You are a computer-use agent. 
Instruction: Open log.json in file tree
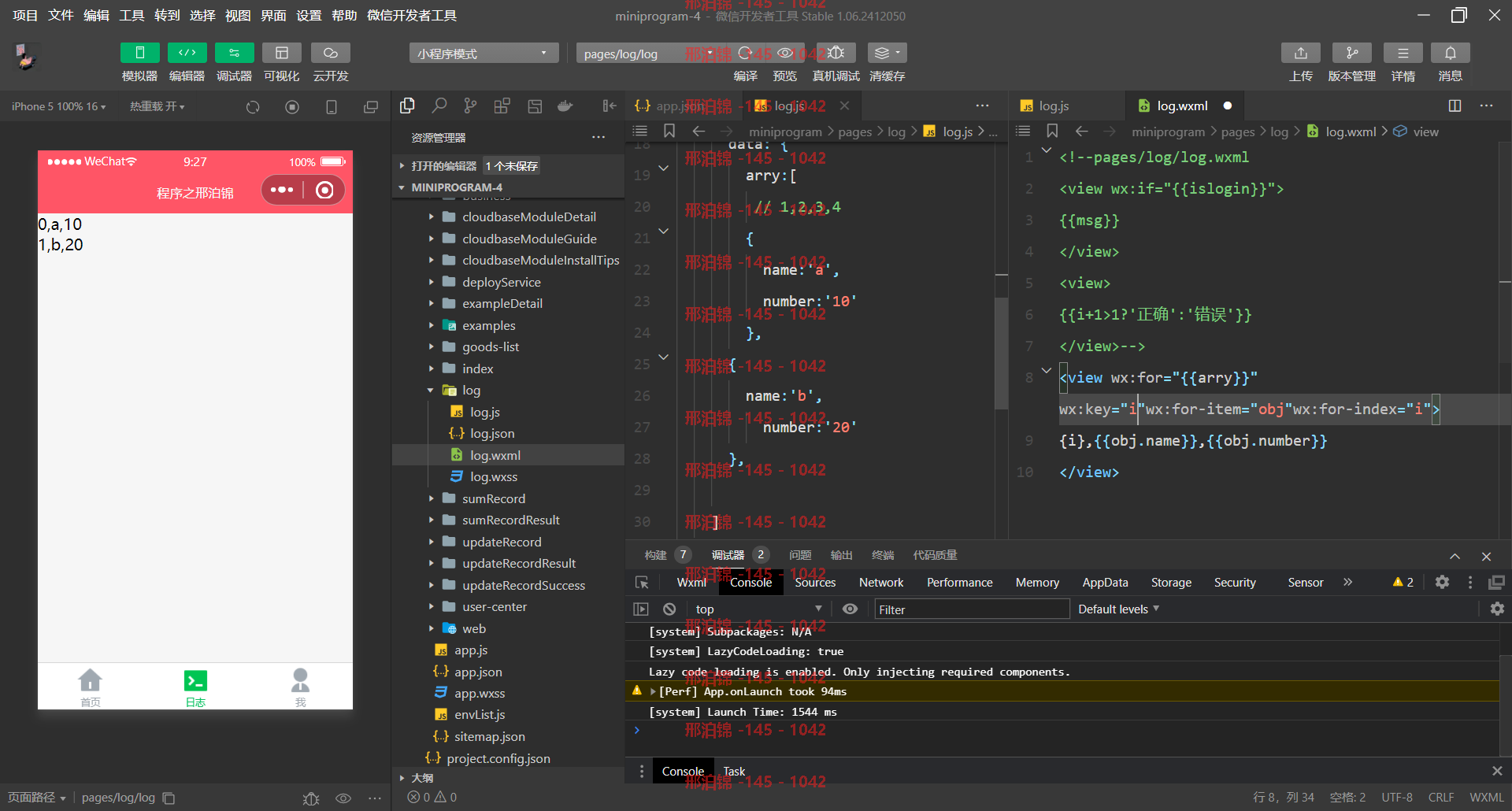508,433
